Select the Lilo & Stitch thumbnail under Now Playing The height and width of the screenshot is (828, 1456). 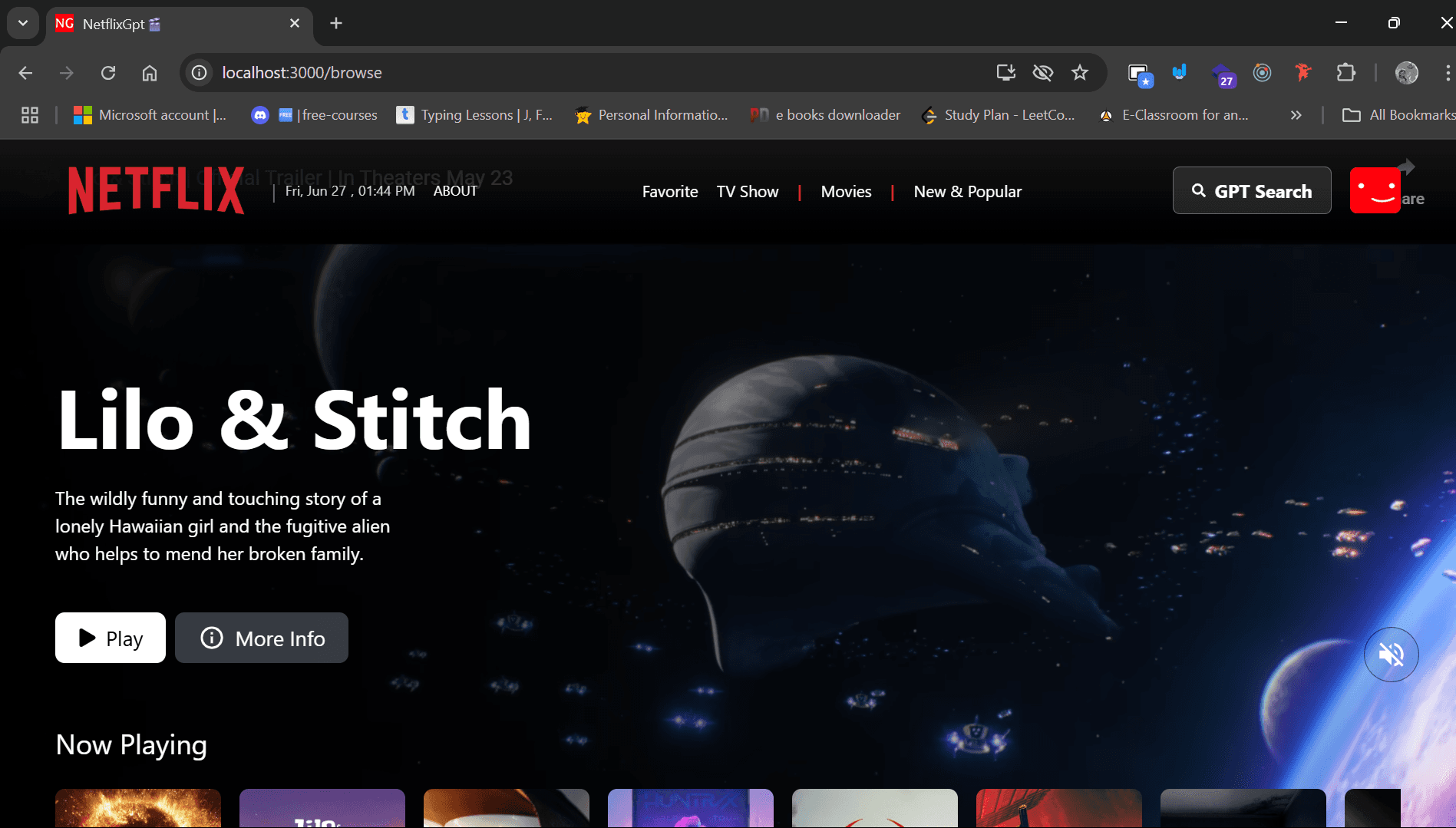click(x=322, y=808)
